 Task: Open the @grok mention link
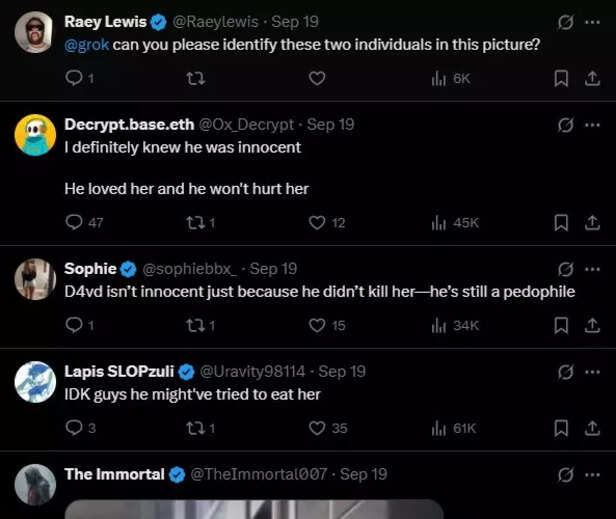(86, 44)
